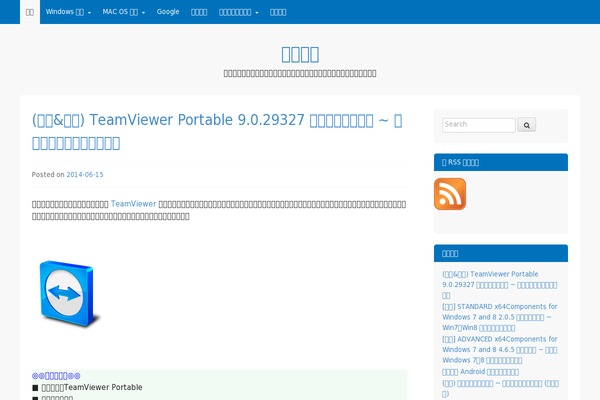This screenshot has width=600, height=400.
Task: Click the 'Posted on' text
Action: pos(48,175)
